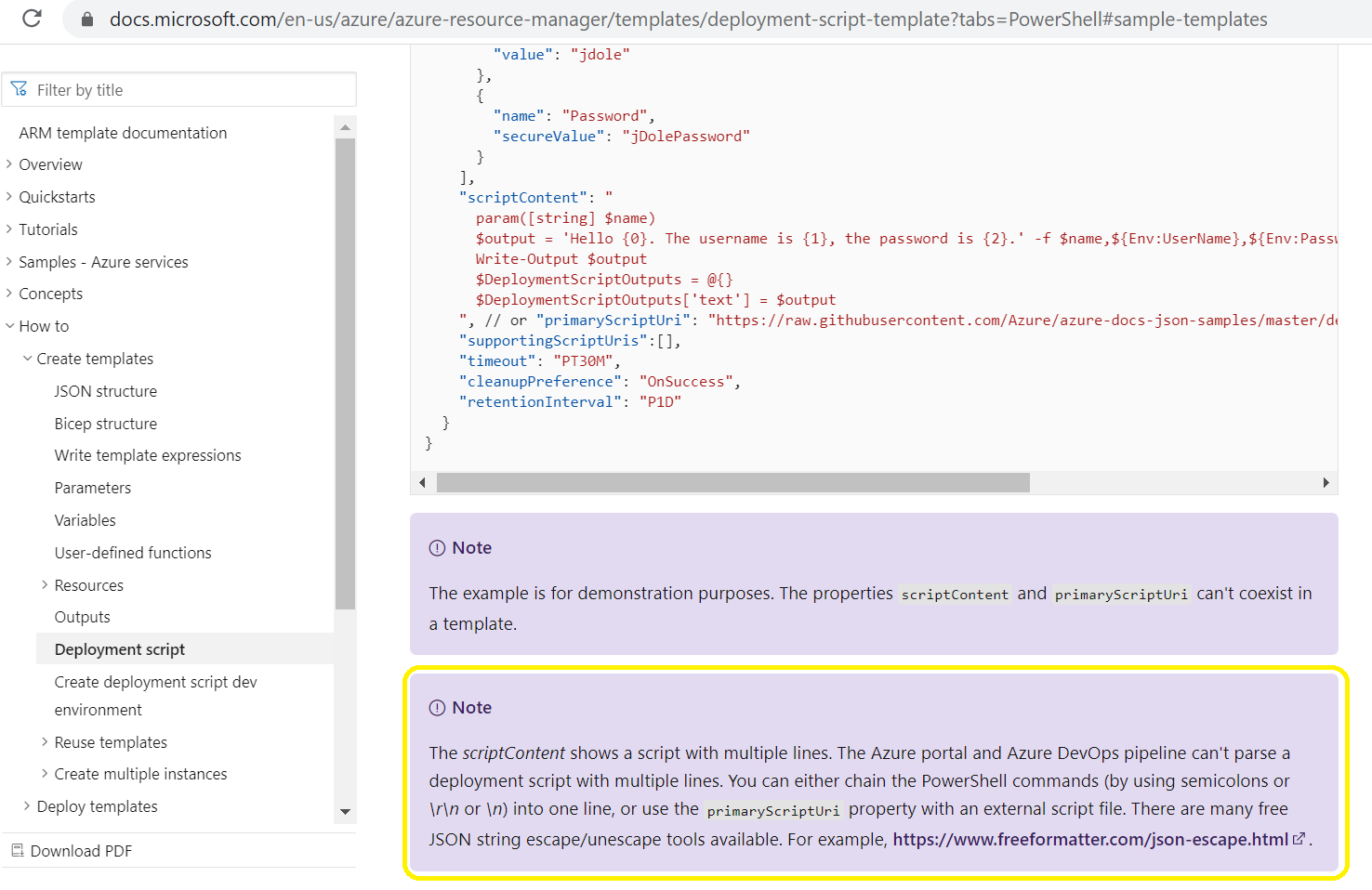The height and width of the screenshot is (890, 1372).
Task: Click the Download PDF link
Action: tap(81, 851)
